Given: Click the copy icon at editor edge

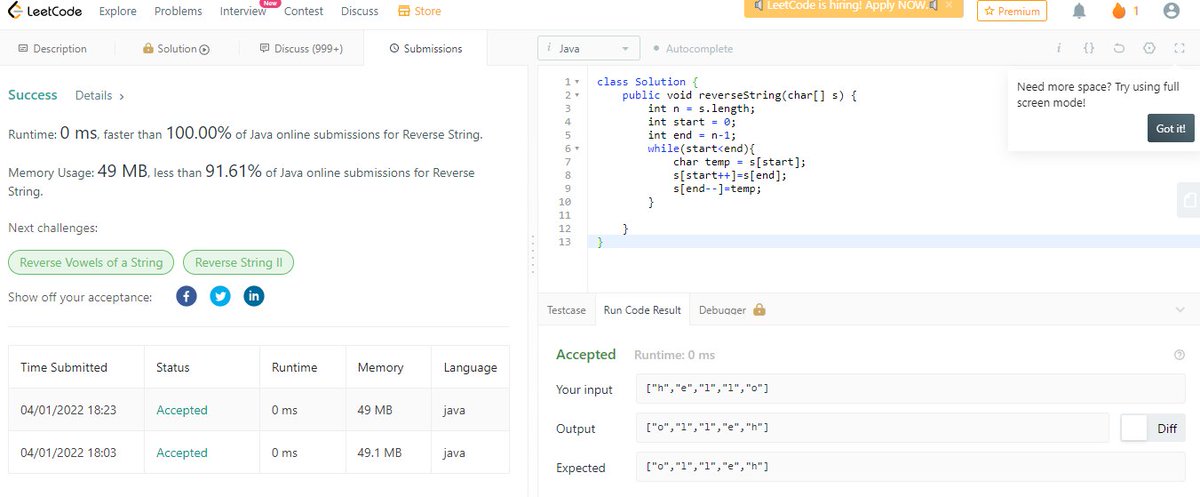Looking at the screenshot, I should [1188, 199].
